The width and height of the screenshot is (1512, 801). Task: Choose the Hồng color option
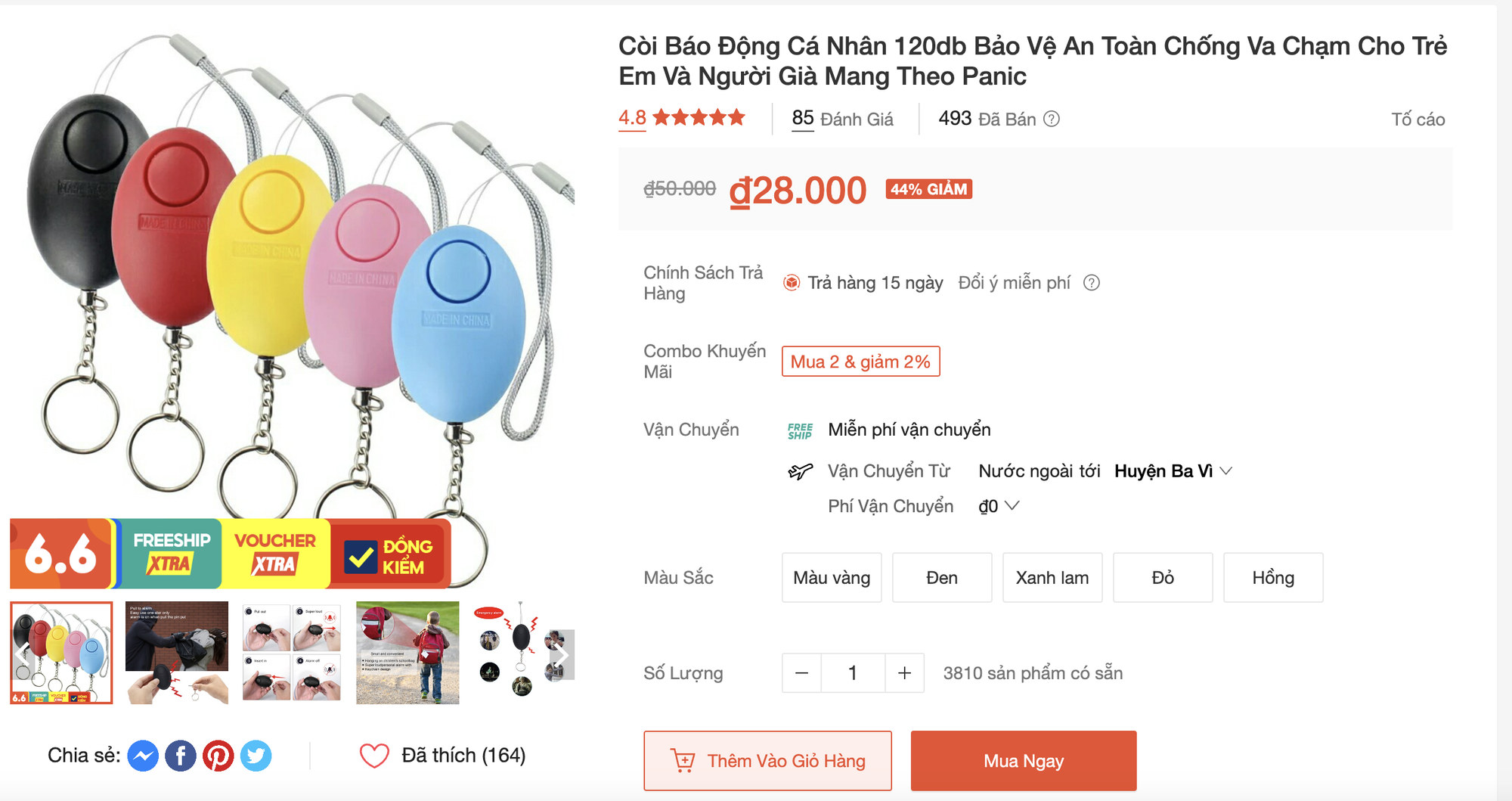coord(1273,578)
